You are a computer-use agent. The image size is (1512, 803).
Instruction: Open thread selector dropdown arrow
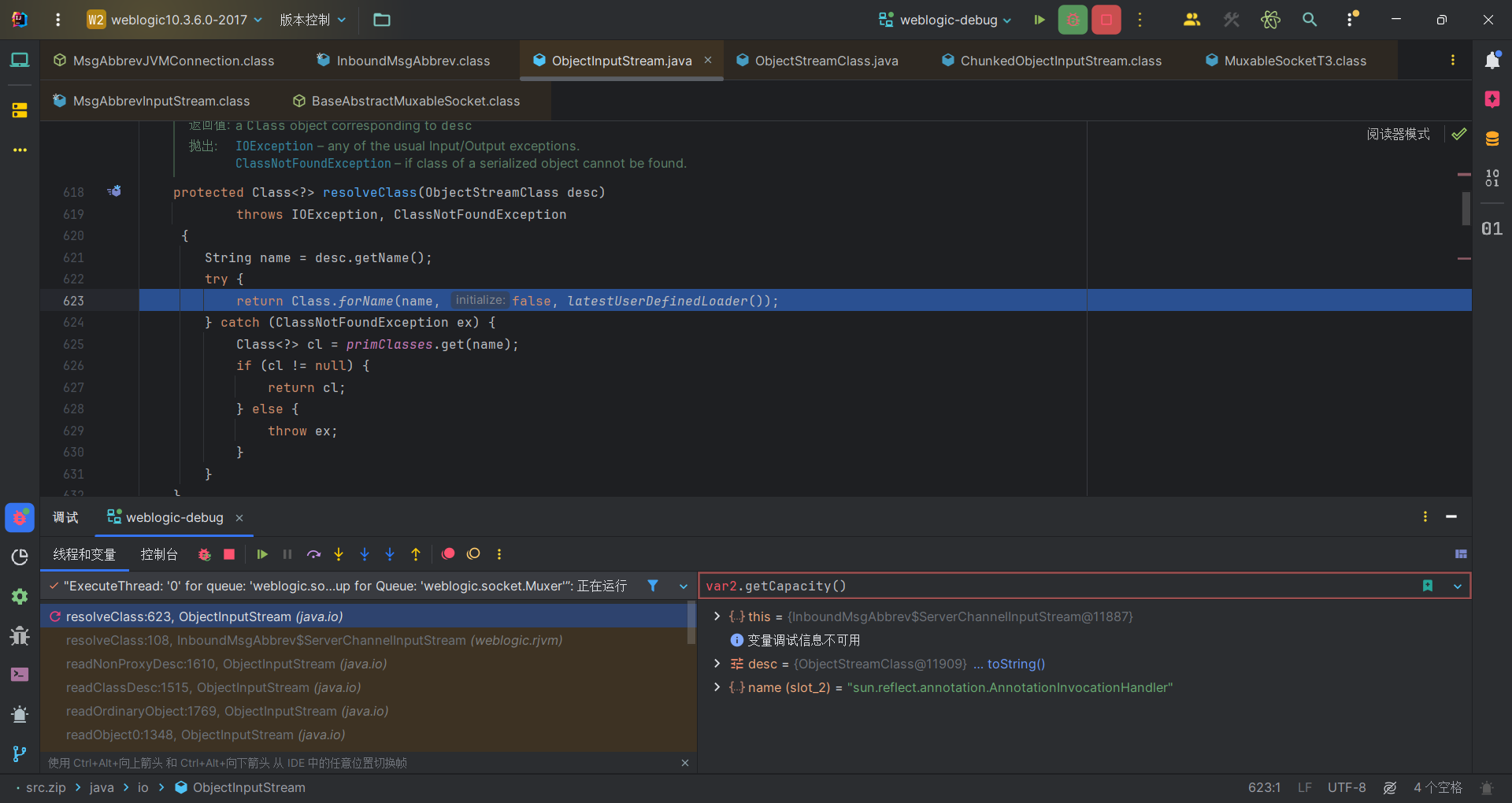click(x=683, y=586)
